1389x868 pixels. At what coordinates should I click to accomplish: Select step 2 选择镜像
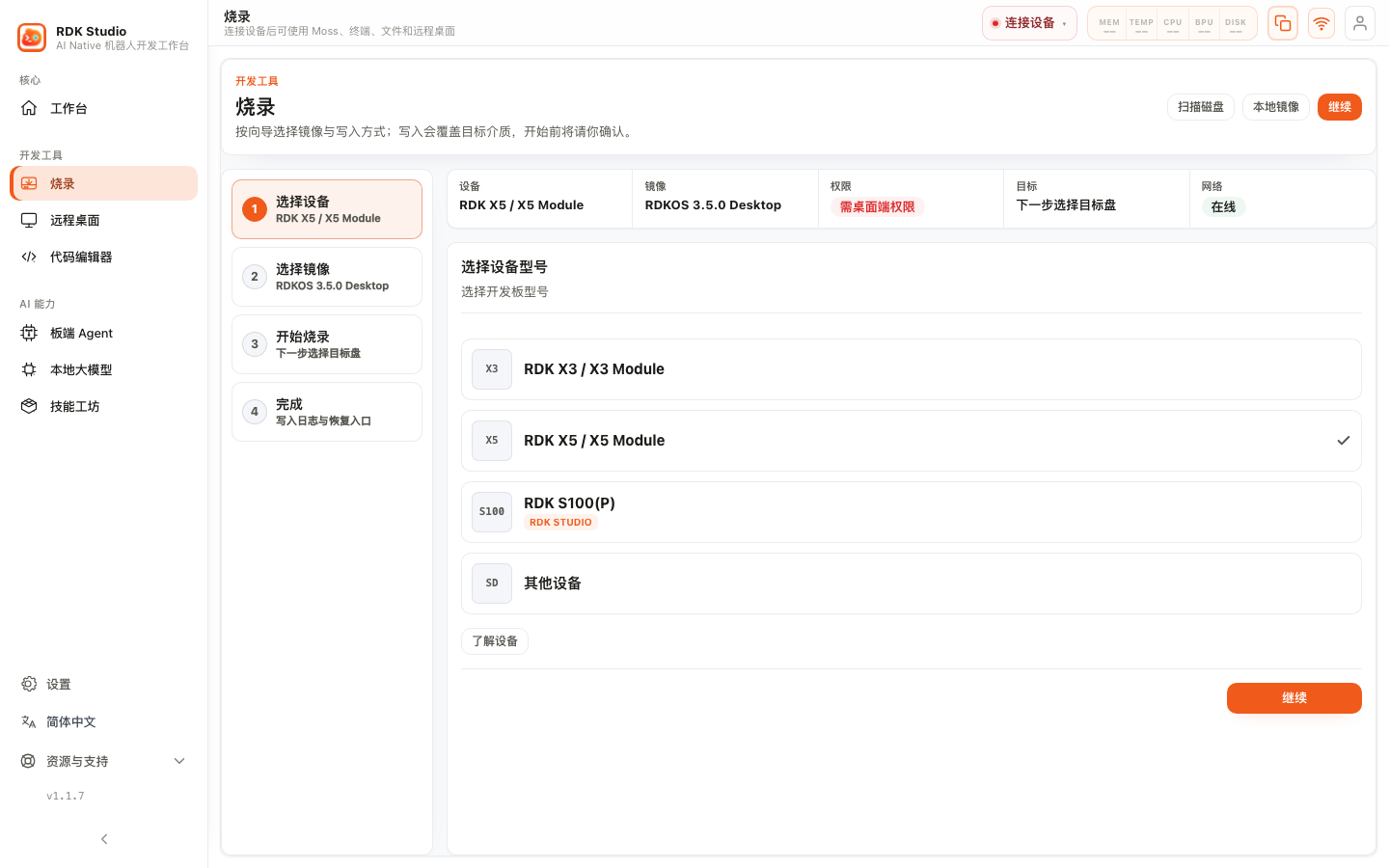pyautogui.click(x=327, y=277)
